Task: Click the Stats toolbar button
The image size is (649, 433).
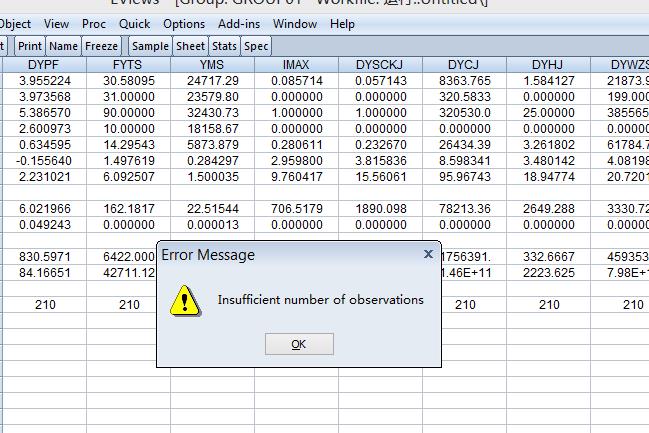Action: [x=224, y=46]
